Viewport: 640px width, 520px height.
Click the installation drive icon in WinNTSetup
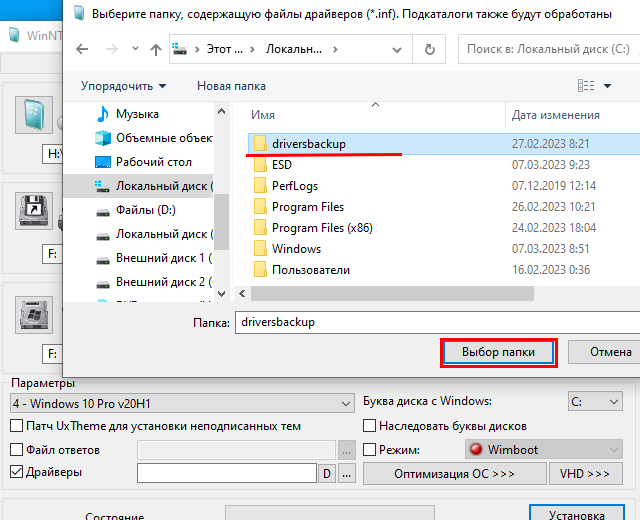coord(34,315)
